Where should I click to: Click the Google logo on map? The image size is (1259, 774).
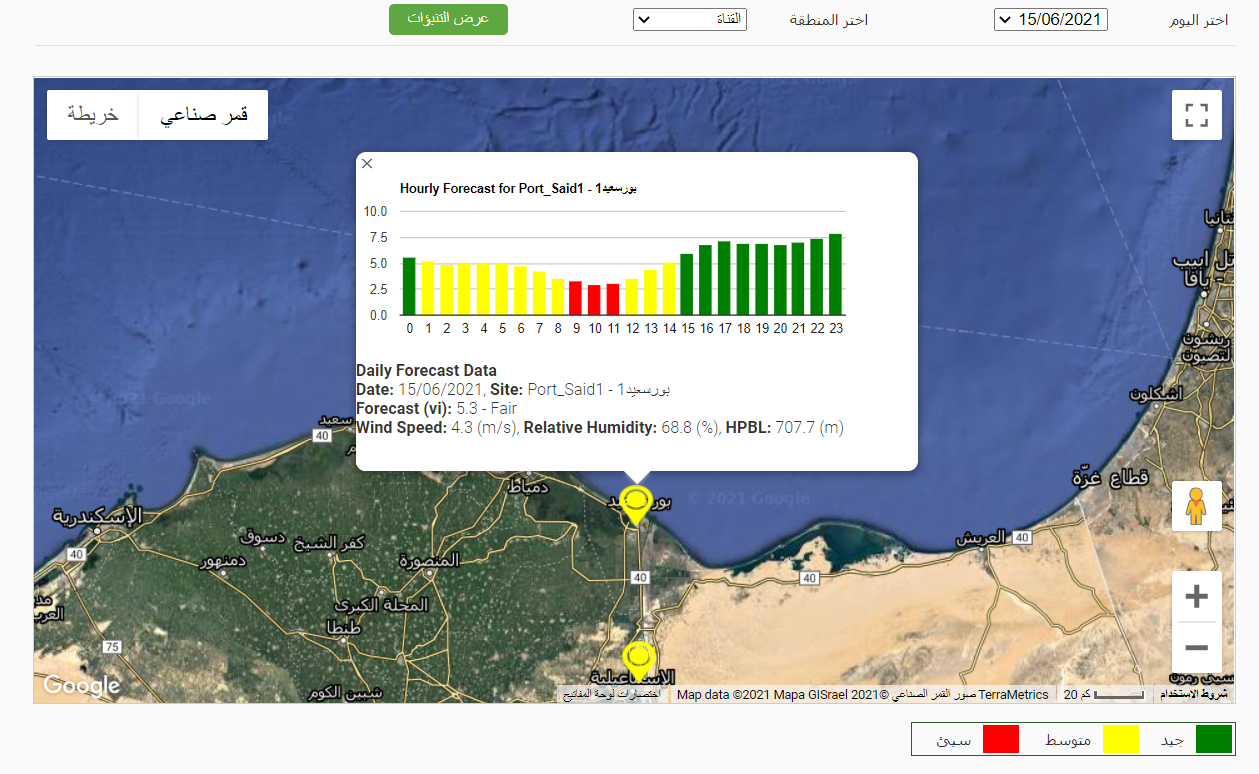[x=81, y=685]
